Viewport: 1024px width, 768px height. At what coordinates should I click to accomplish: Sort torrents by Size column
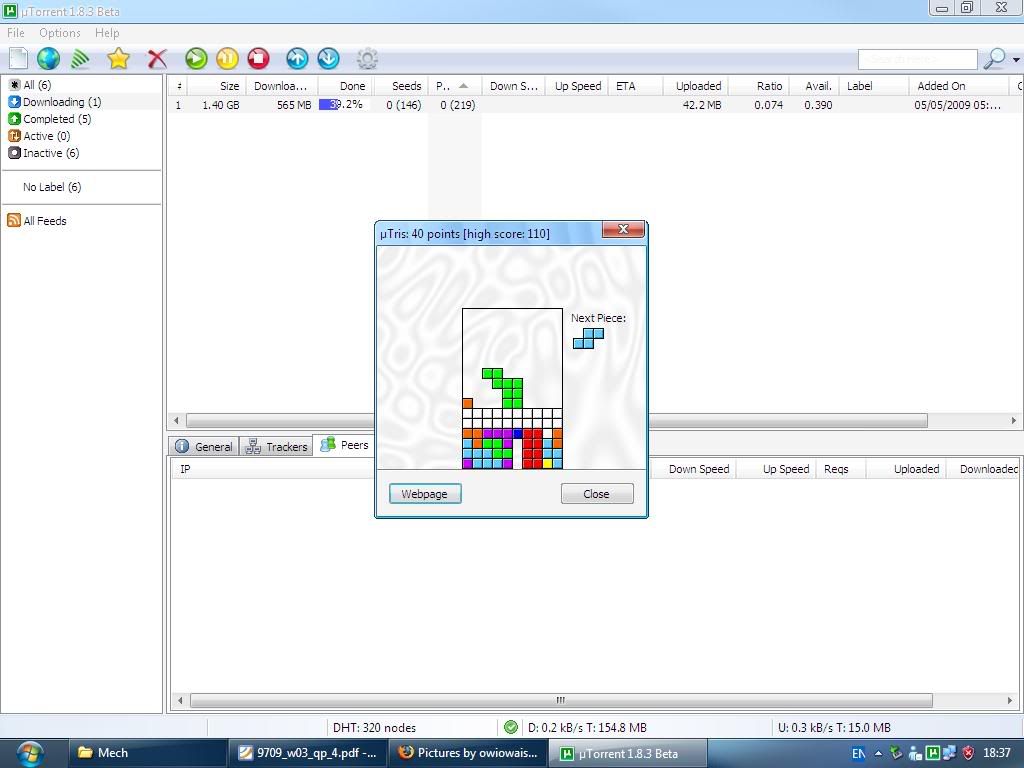(x=217, y=86)
